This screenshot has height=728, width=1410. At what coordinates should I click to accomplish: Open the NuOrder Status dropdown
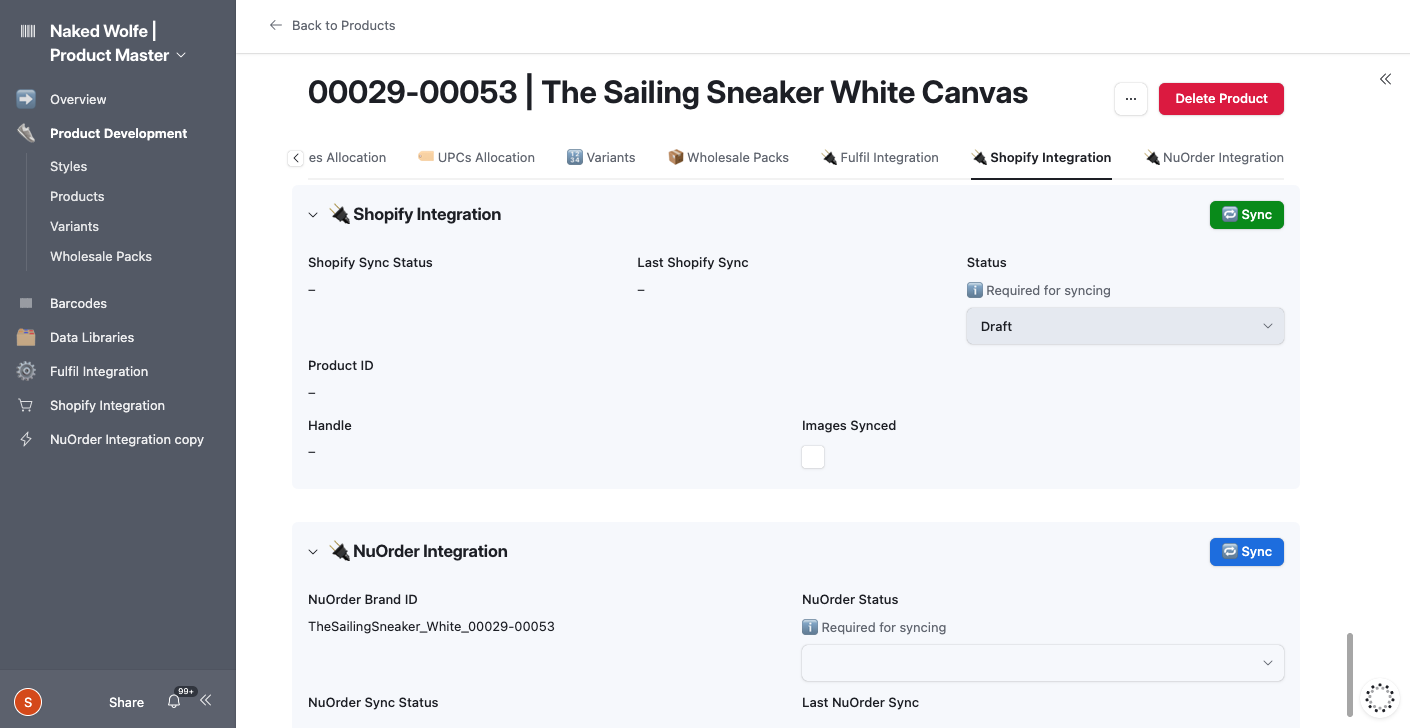point(1043,663)
